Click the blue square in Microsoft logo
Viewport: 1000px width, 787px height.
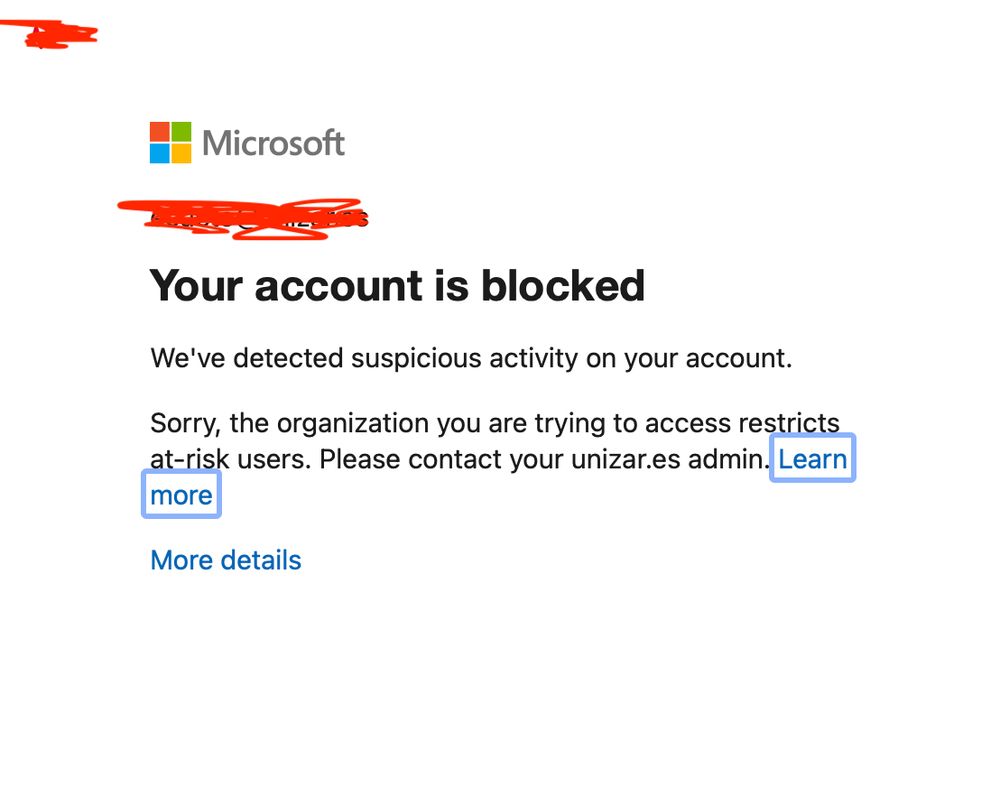pos(160,153)
